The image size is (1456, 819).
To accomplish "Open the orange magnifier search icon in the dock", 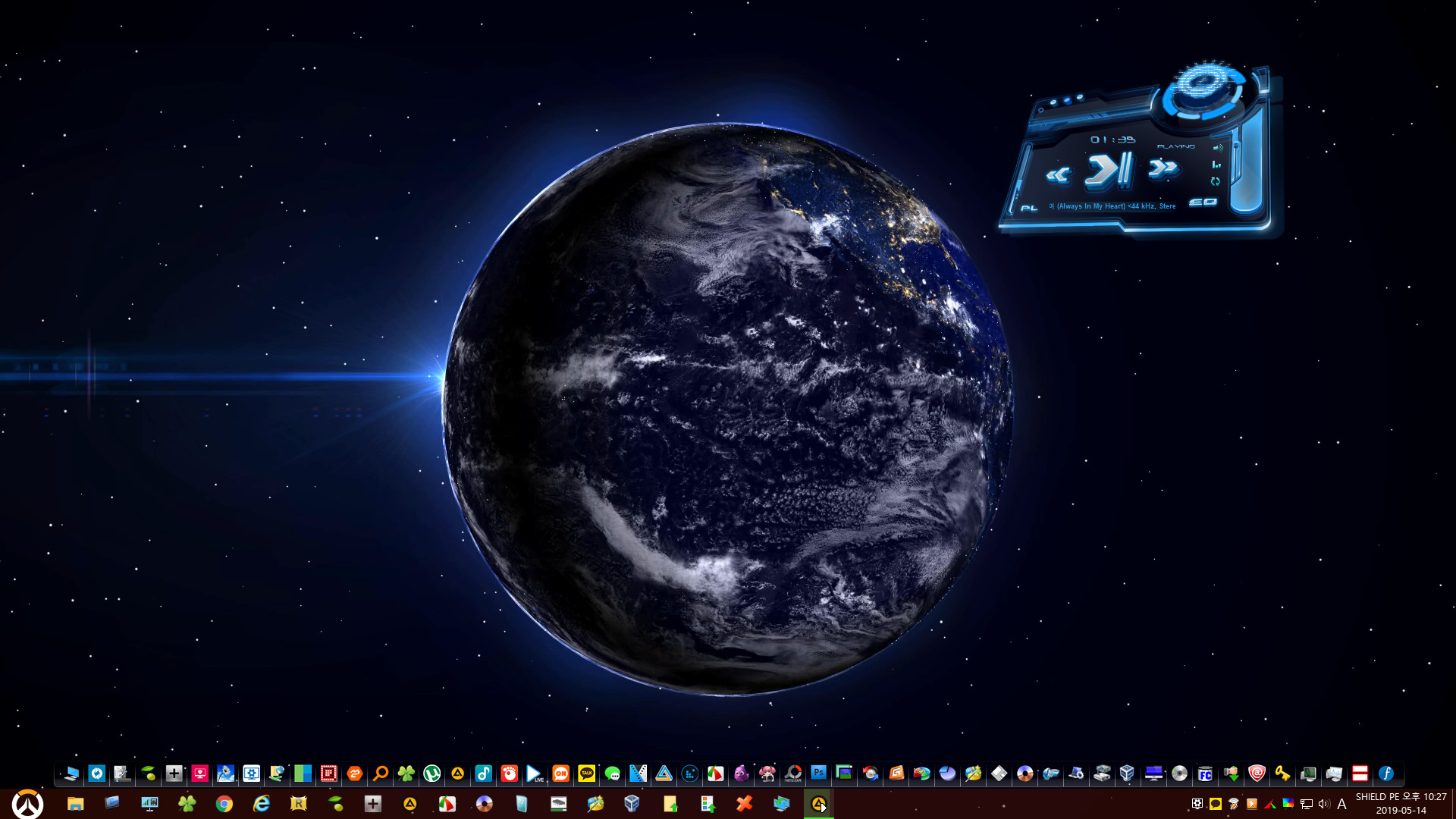I will pos(380,773).
